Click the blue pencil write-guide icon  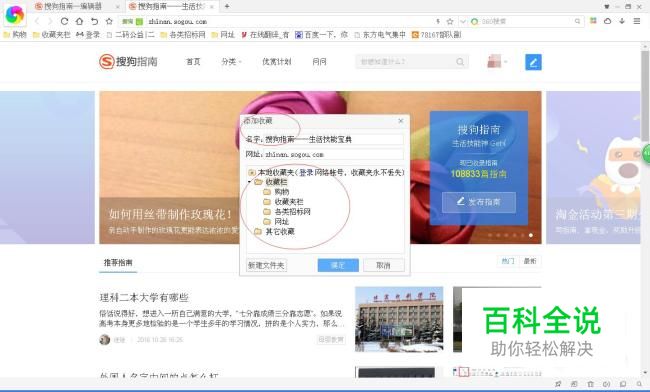(x=533, y=62)
